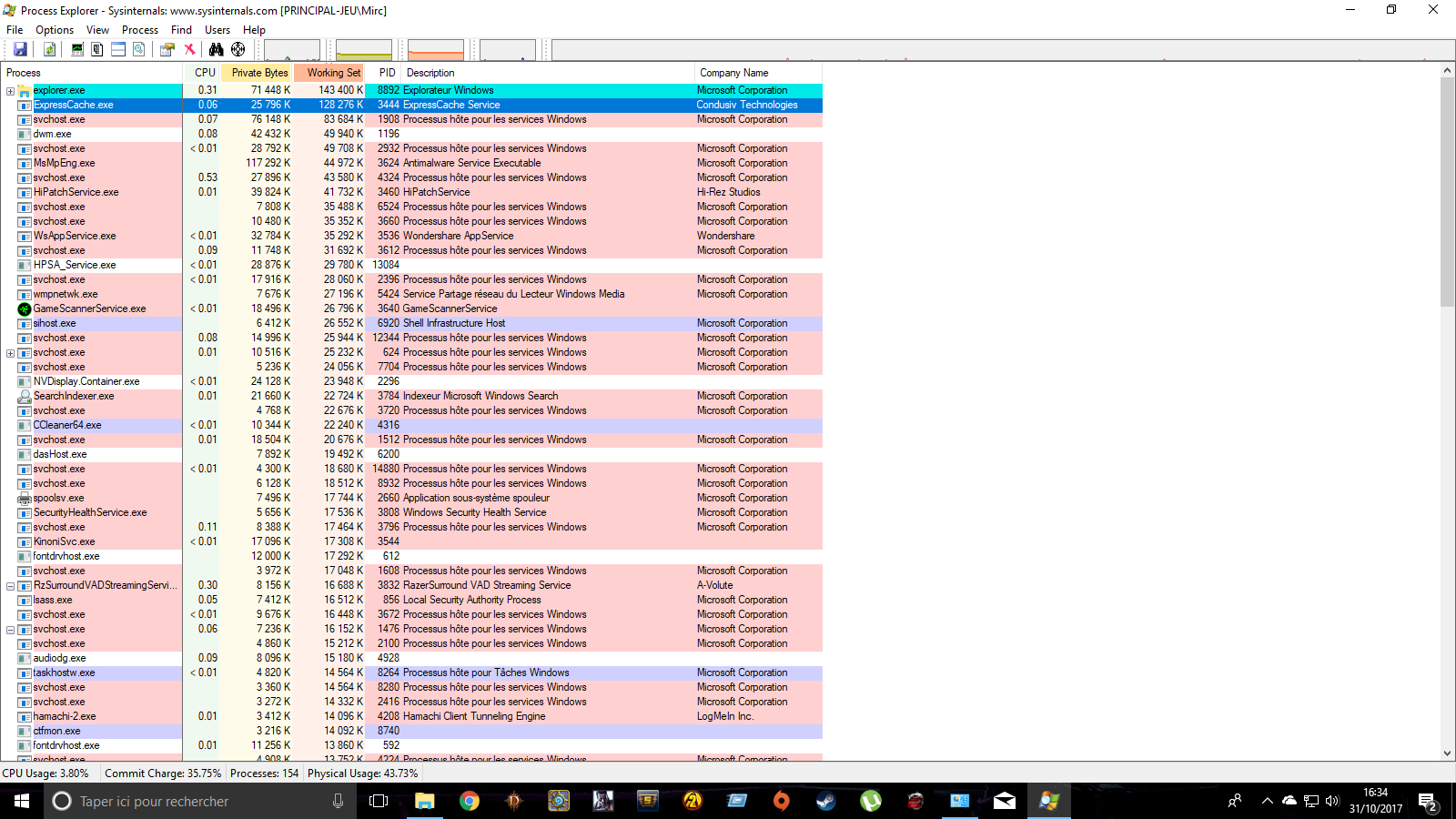Screen dimensions: 1456x819
Task: Sort by the CPU column header
Action: [x=202, y=73]
